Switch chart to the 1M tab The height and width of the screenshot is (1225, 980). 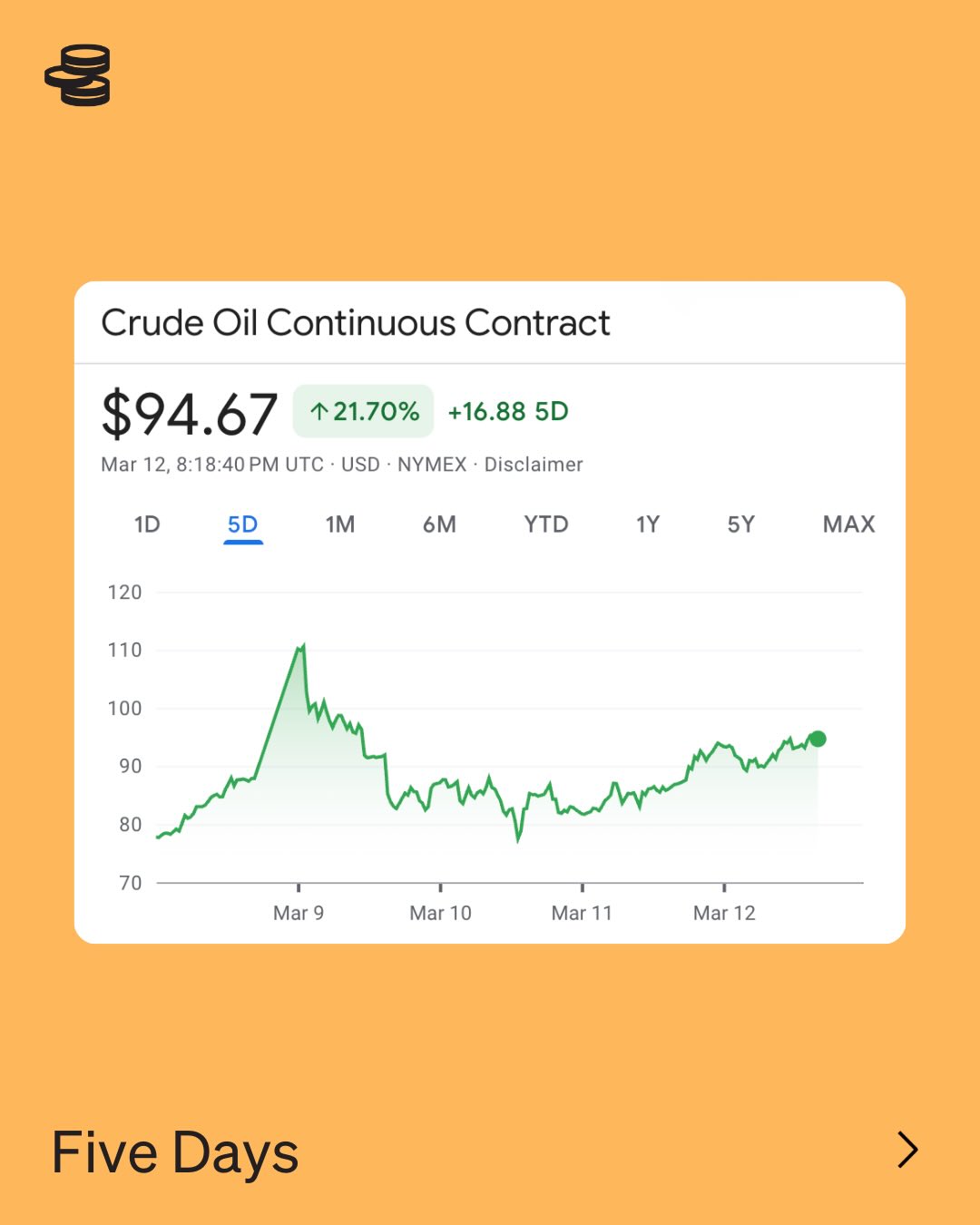(x=340, y=524)
